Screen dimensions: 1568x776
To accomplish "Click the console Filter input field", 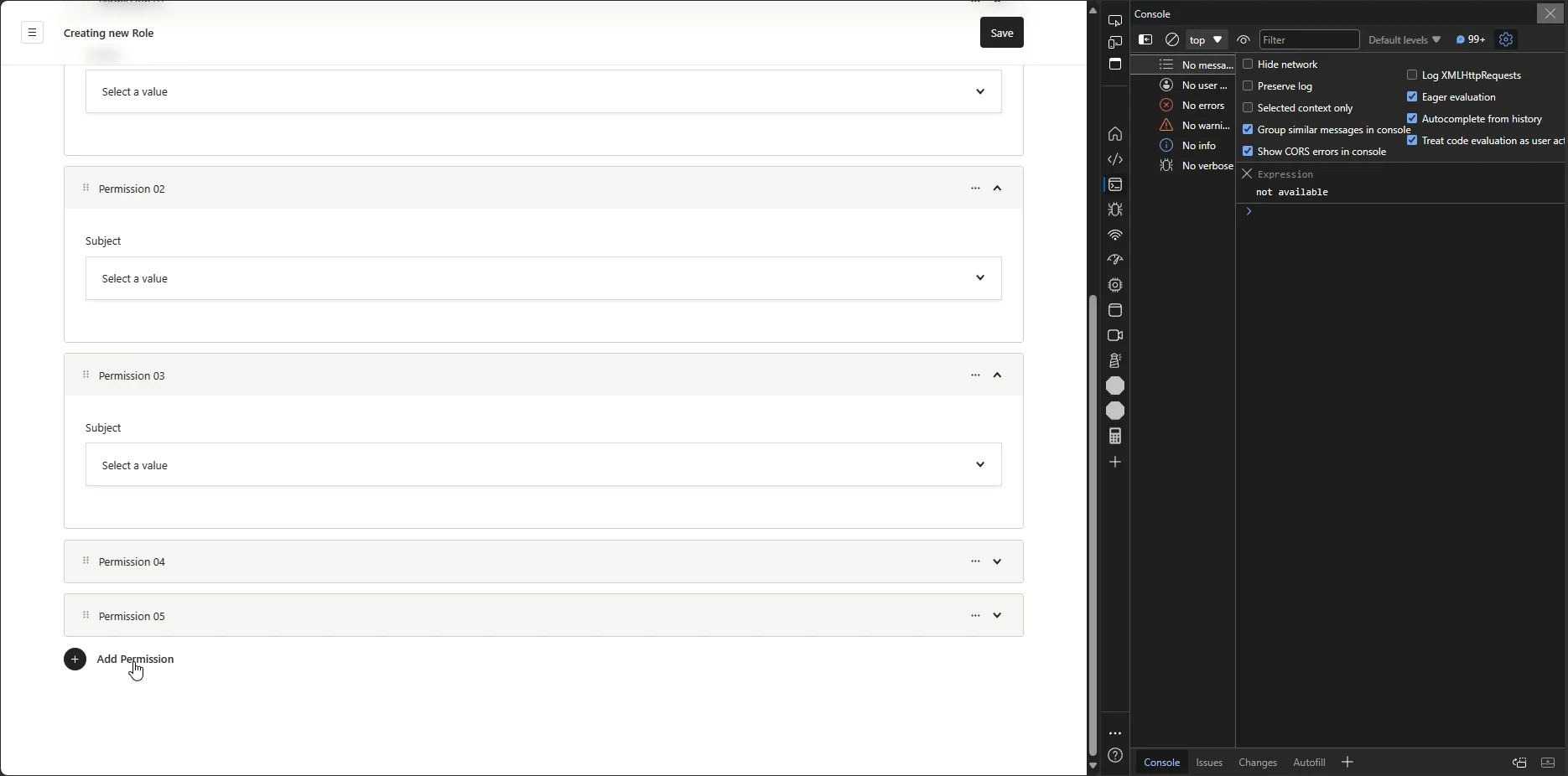I will click(x=1309, y=39).
